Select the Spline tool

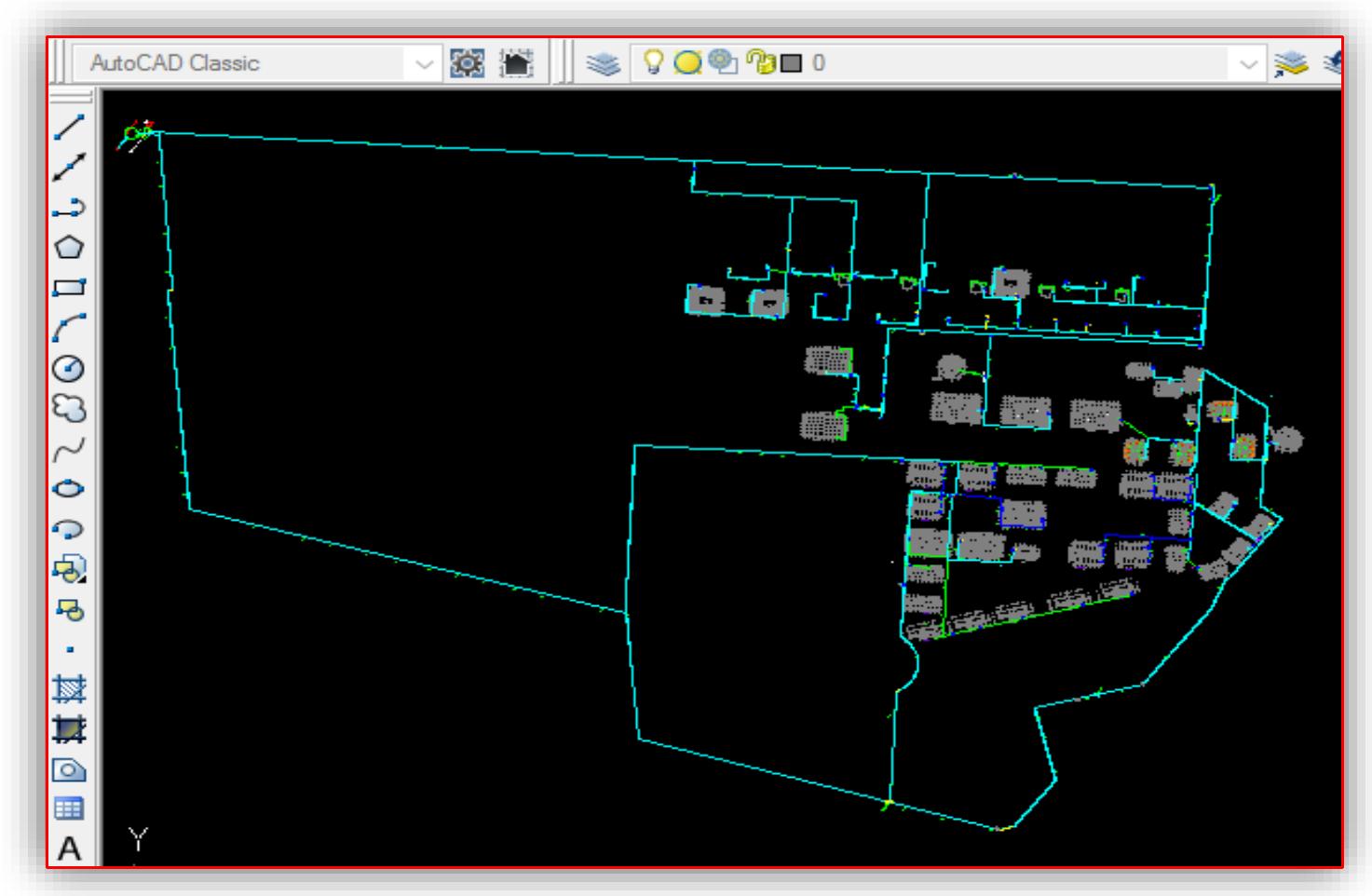(70, 450)
